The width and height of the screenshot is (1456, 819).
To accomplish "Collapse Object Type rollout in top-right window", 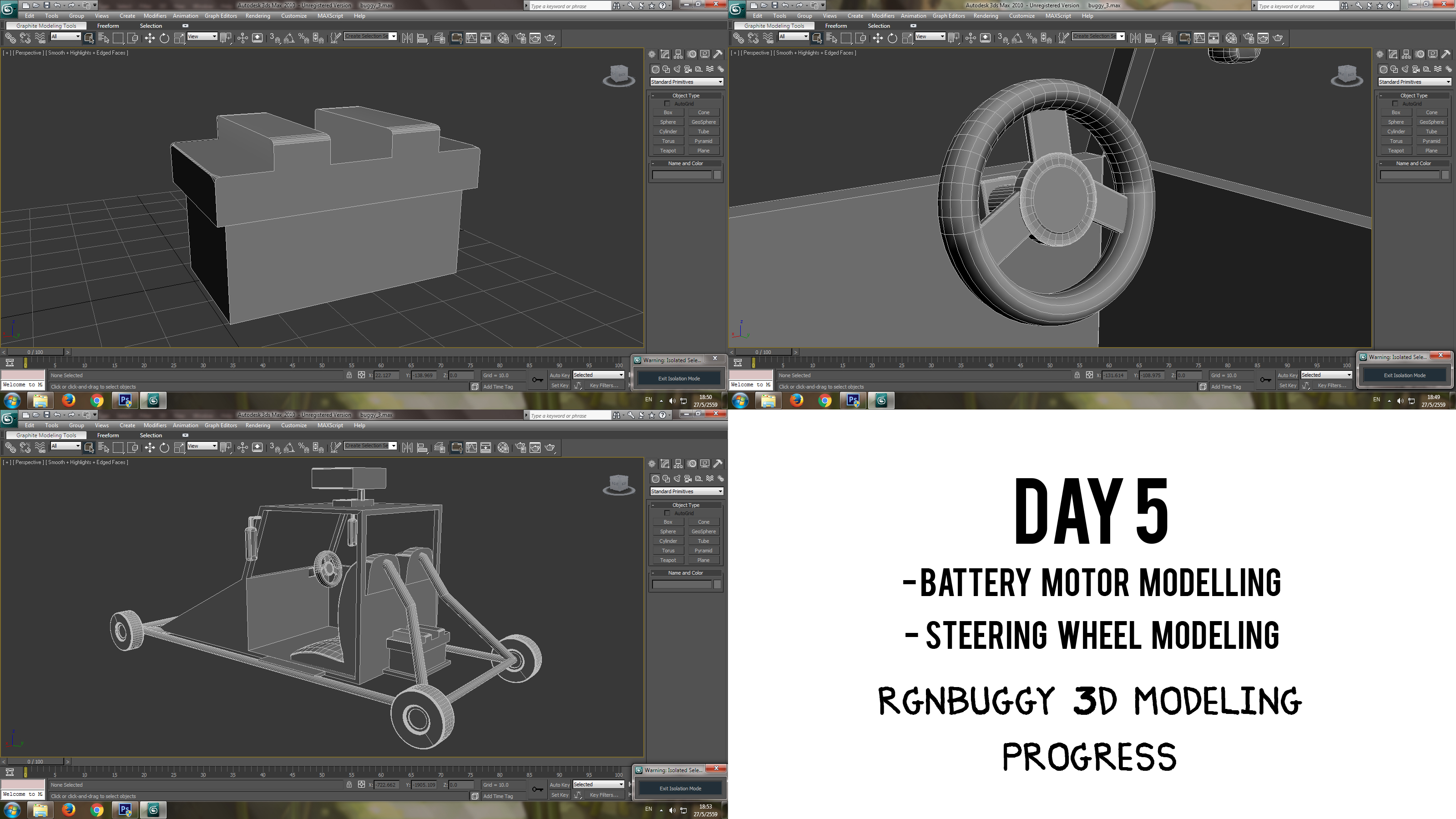I will tap(1413, 96).
